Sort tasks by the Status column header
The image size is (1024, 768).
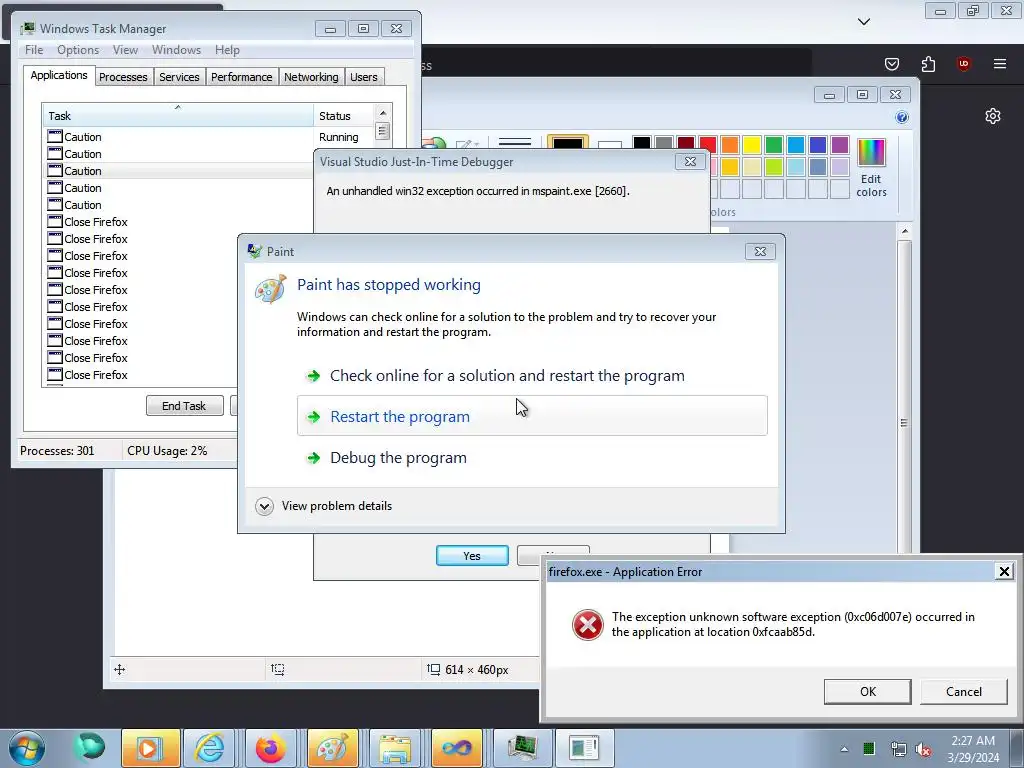click(343, 116)
